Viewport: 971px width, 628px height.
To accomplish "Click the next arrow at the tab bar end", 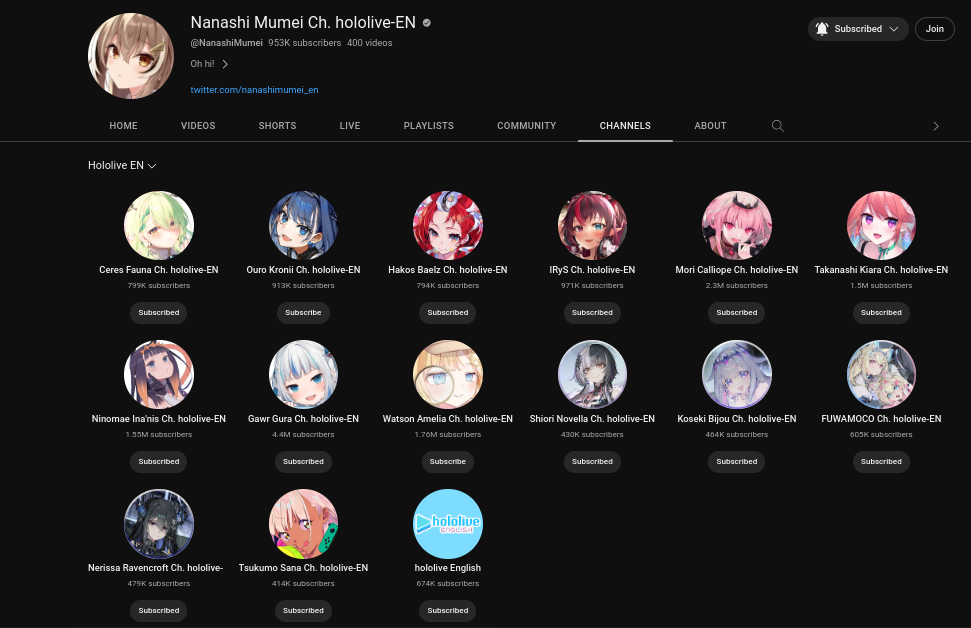I will point(936,126).
